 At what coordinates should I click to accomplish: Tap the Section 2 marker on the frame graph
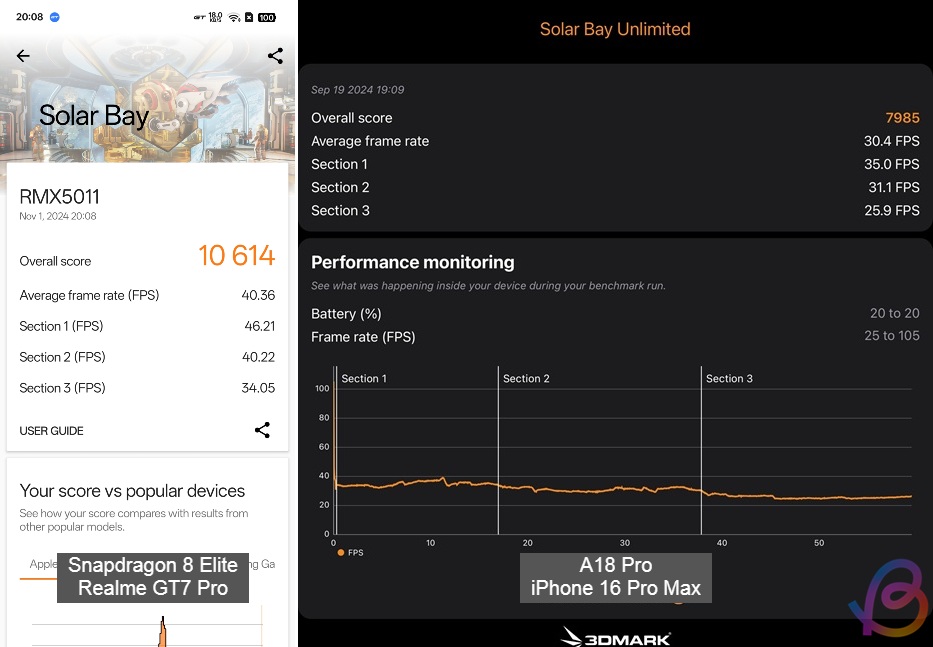pos(526,378)
